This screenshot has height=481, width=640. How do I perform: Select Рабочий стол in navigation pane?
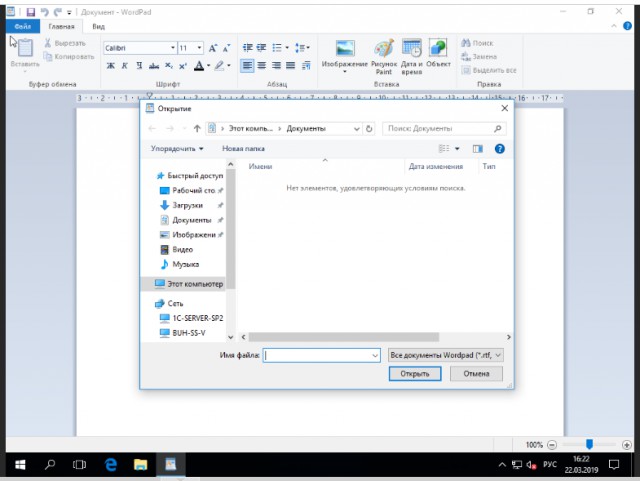point(193,191)
